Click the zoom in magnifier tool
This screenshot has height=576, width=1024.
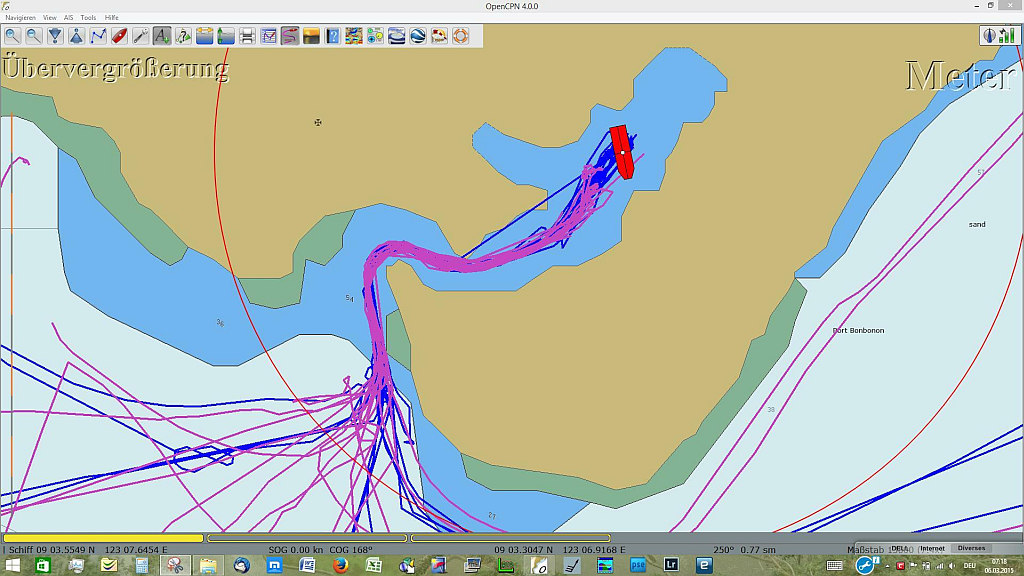[12, 36]
